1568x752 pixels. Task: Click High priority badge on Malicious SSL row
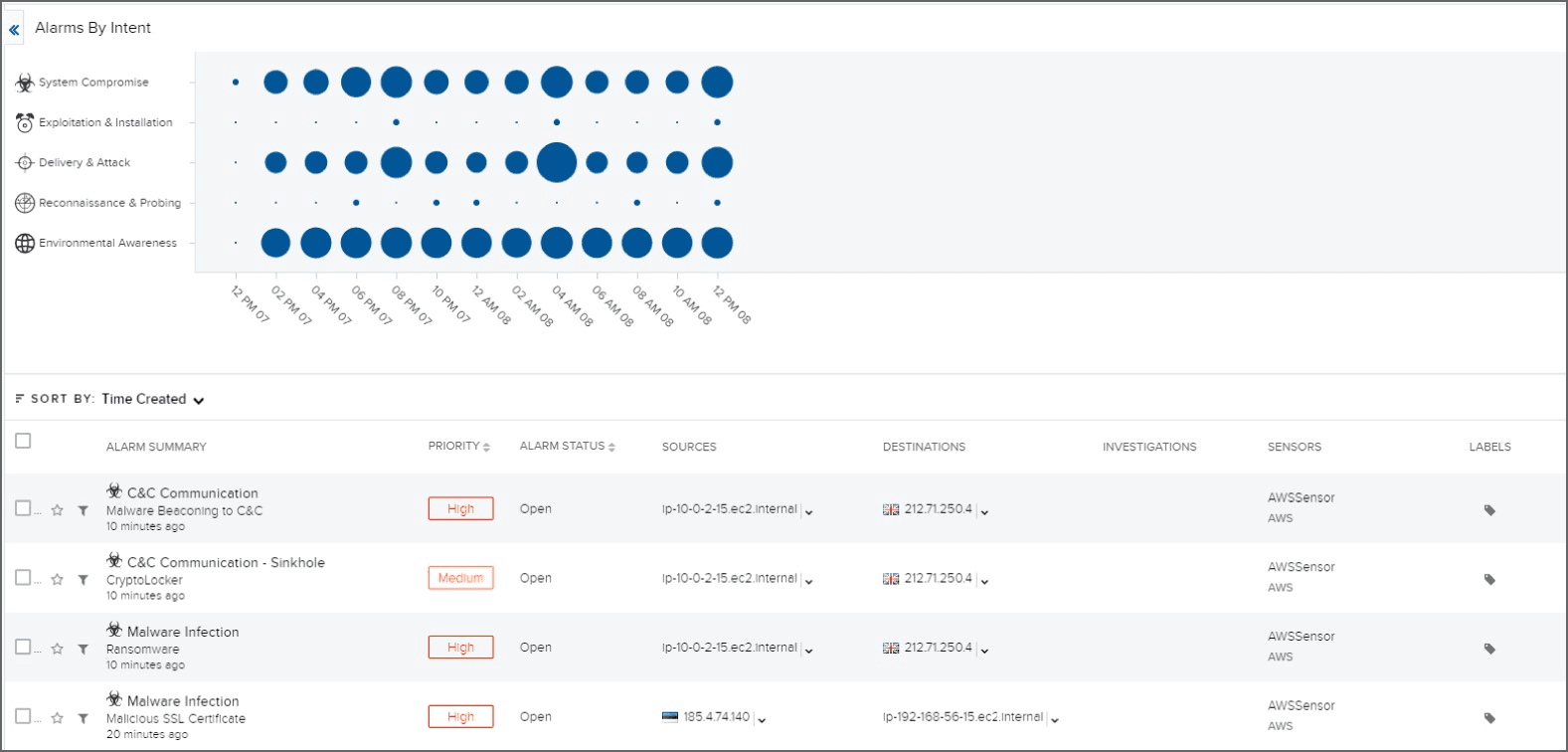click(460, 716)
